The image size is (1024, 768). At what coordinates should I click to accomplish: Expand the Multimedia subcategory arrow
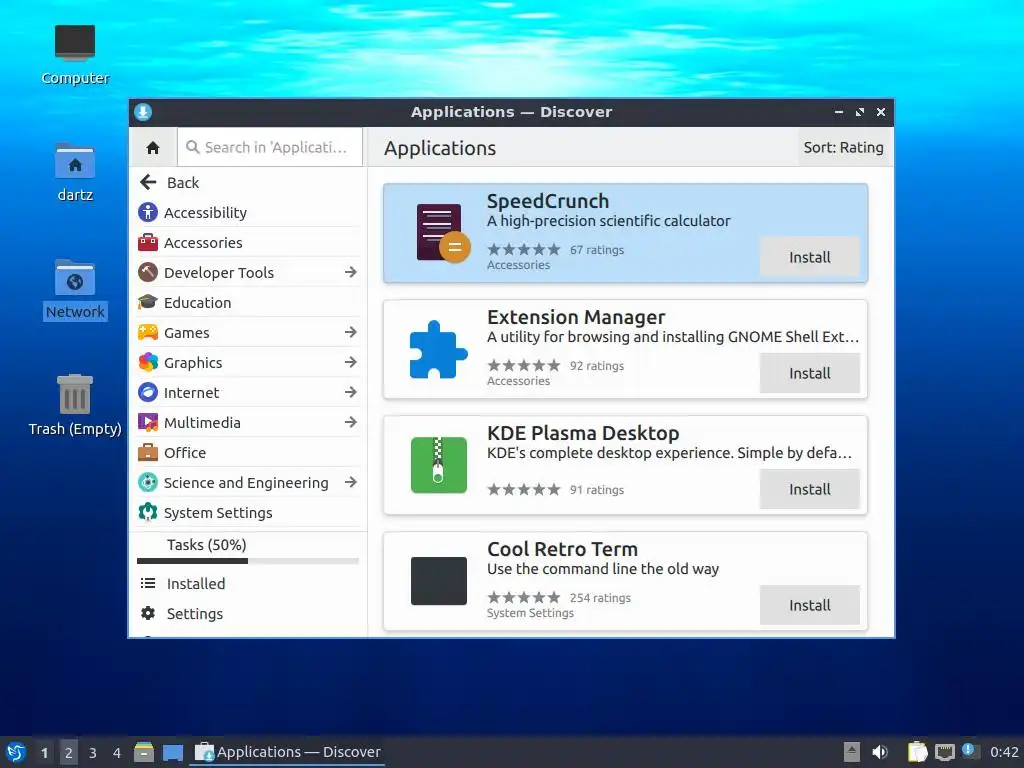point(351,423)
